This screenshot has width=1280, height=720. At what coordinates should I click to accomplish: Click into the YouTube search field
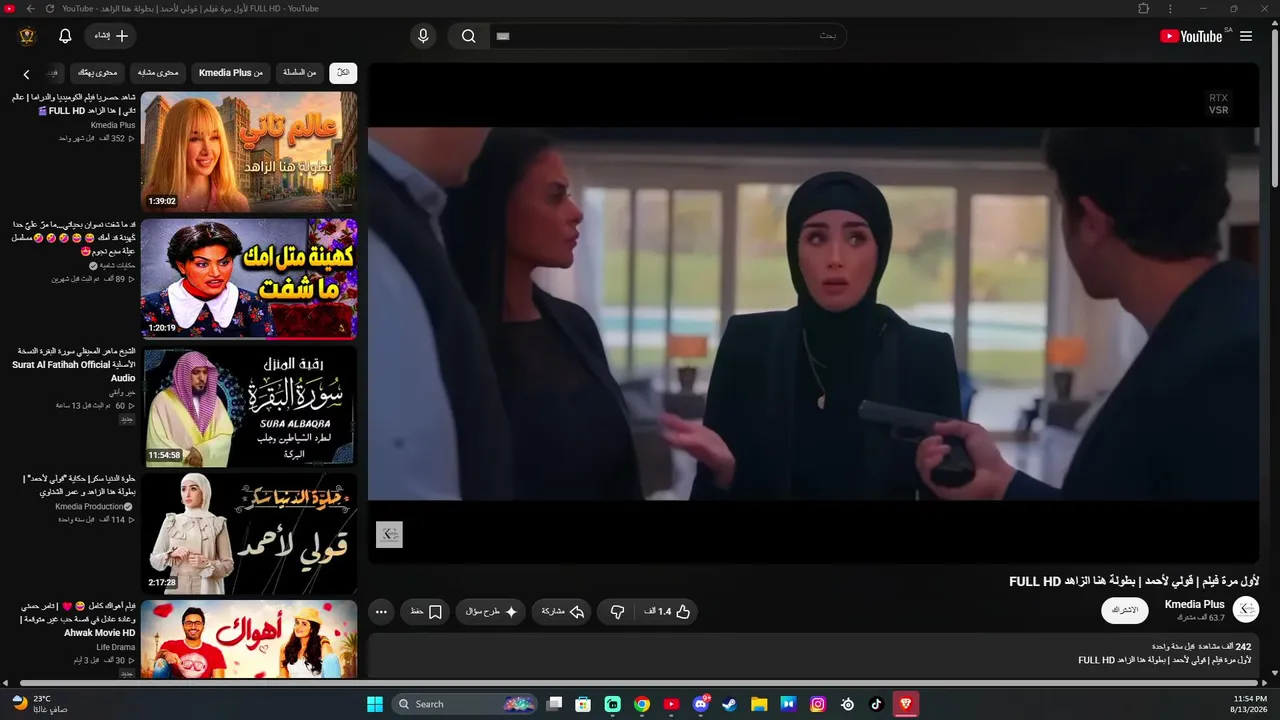point(668,36)
